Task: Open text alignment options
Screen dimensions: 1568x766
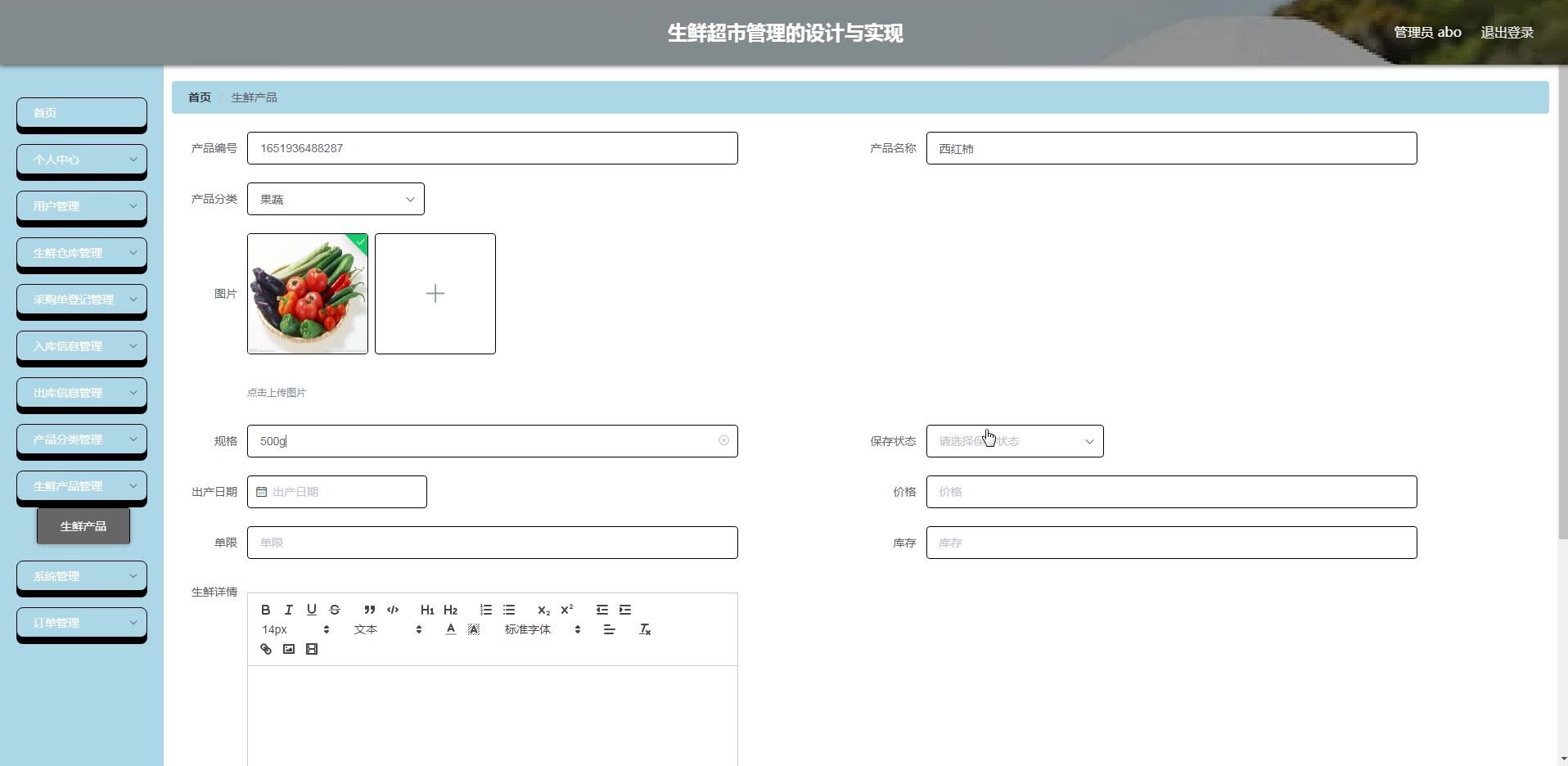Action: [x=609, y=629]
